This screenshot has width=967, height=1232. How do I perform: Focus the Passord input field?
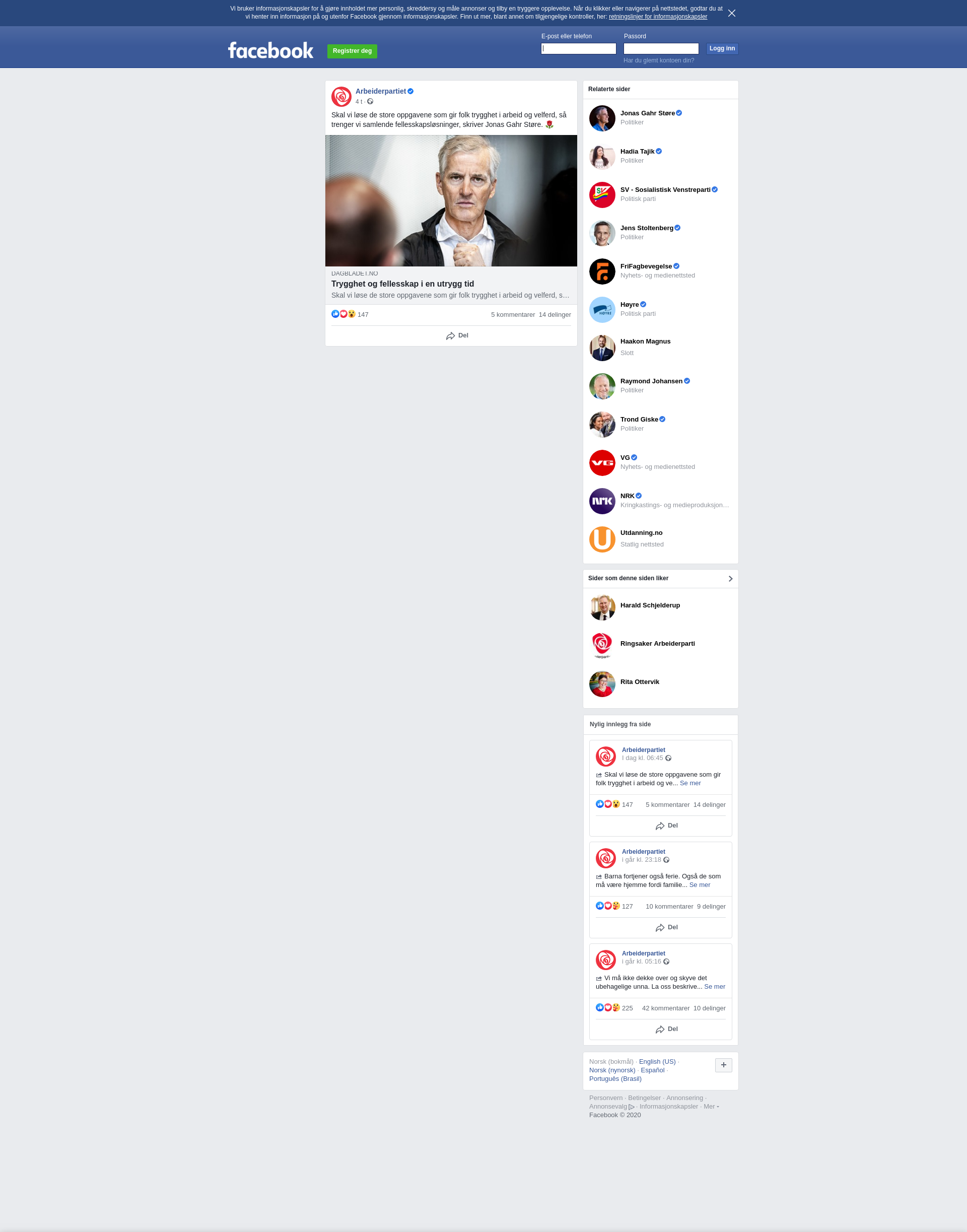click(x=661, y=49)
